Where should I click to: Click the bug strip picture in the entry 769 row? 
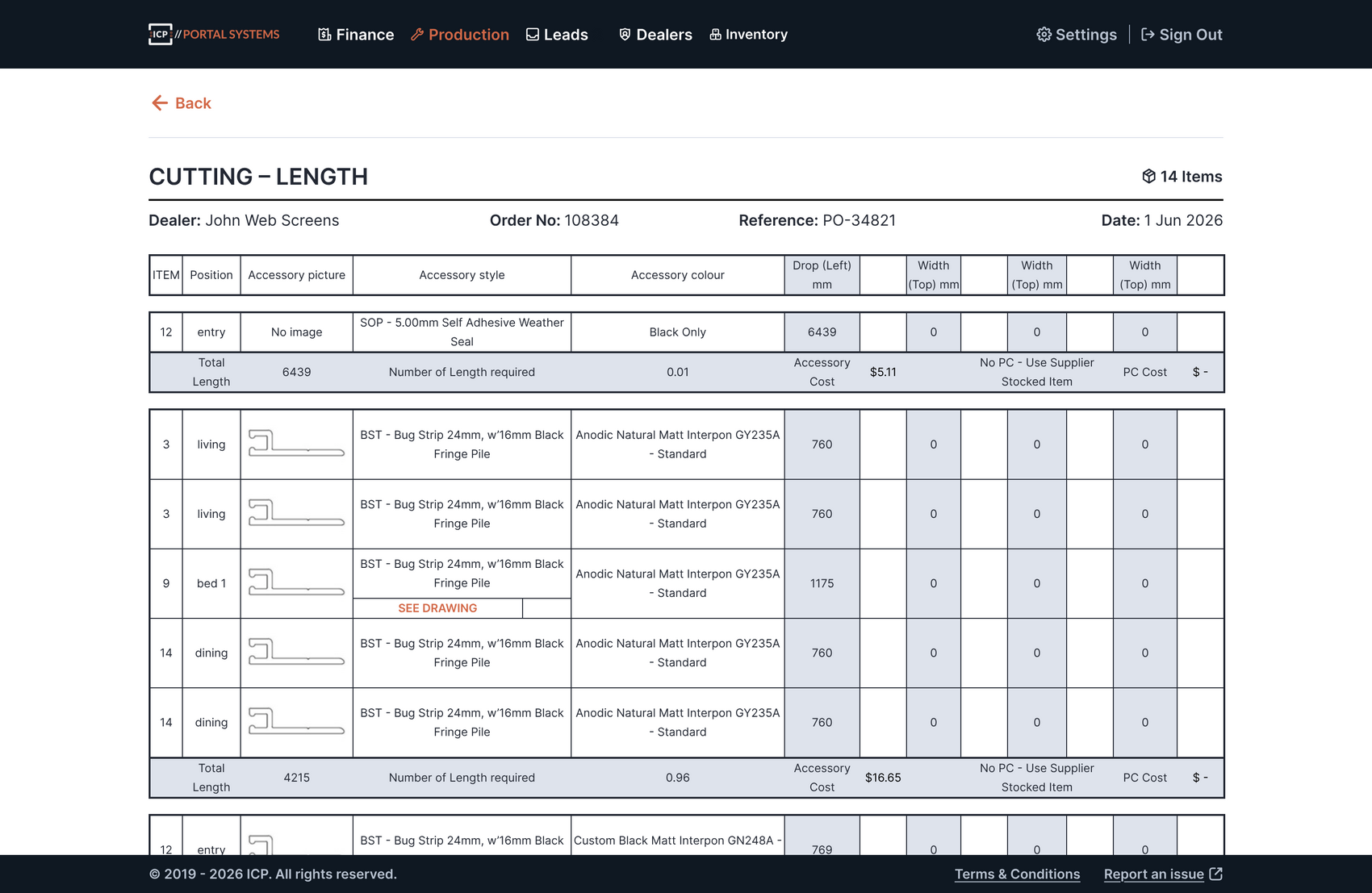click(x=296, y=844)
